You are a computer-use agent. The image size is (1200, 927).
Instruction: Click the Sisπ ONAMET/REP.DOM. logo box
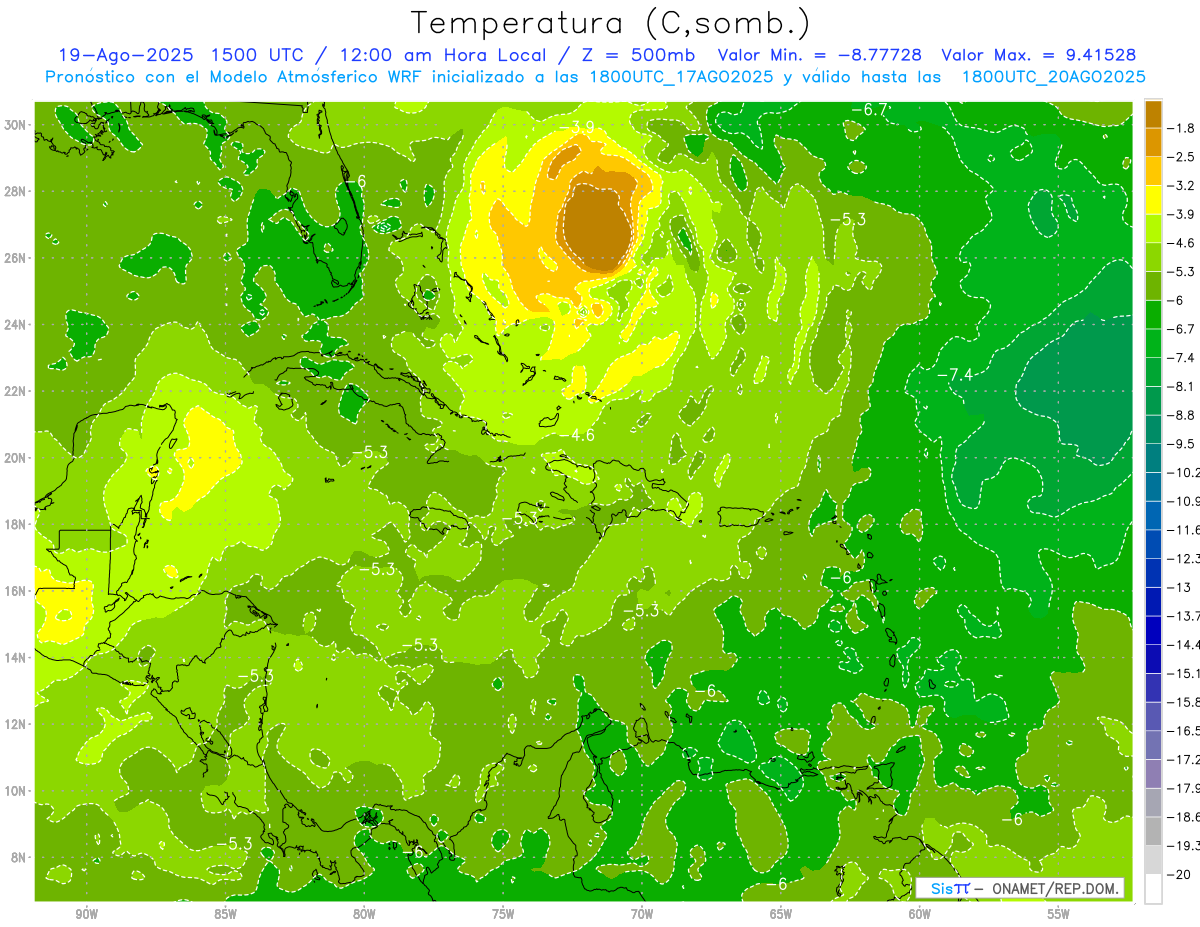(x=1020, y=888)
